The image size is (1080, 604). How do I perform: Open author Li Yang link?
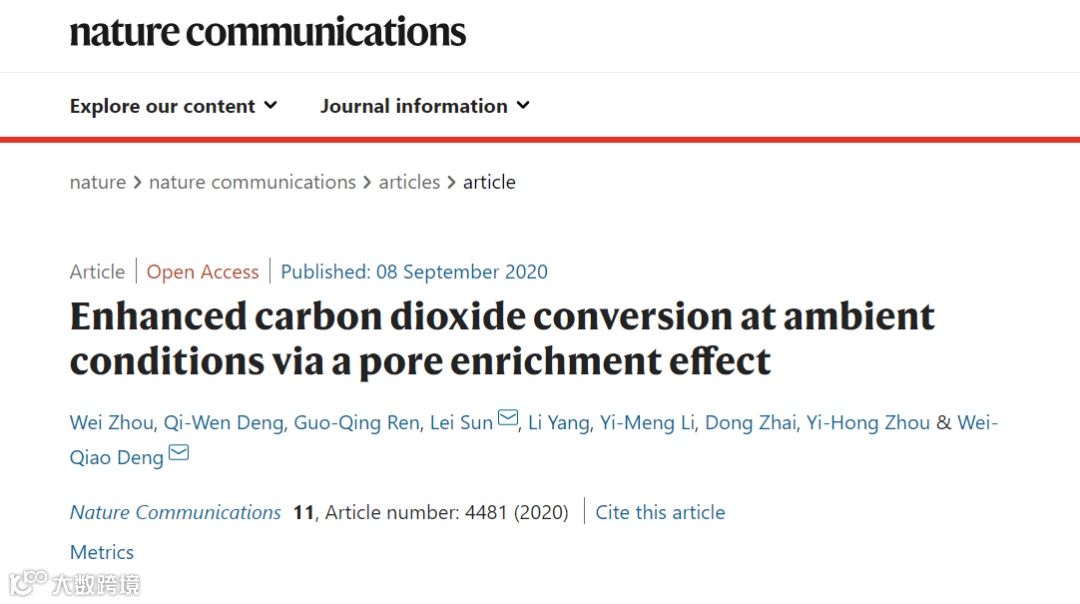558,423
